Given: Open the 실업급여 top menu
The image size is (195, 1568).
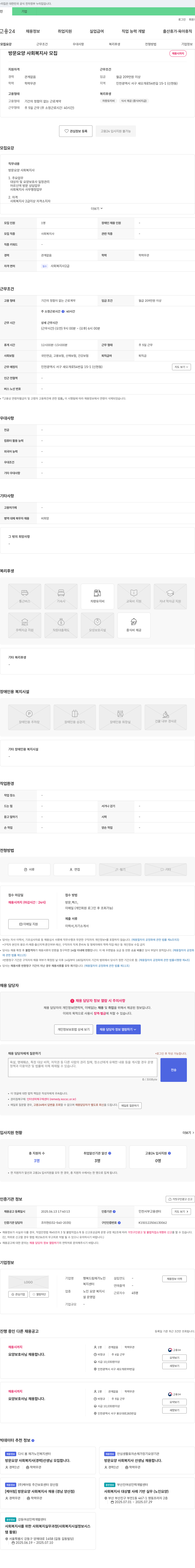Looking at the screenshot, I should (x=97, y=31).
